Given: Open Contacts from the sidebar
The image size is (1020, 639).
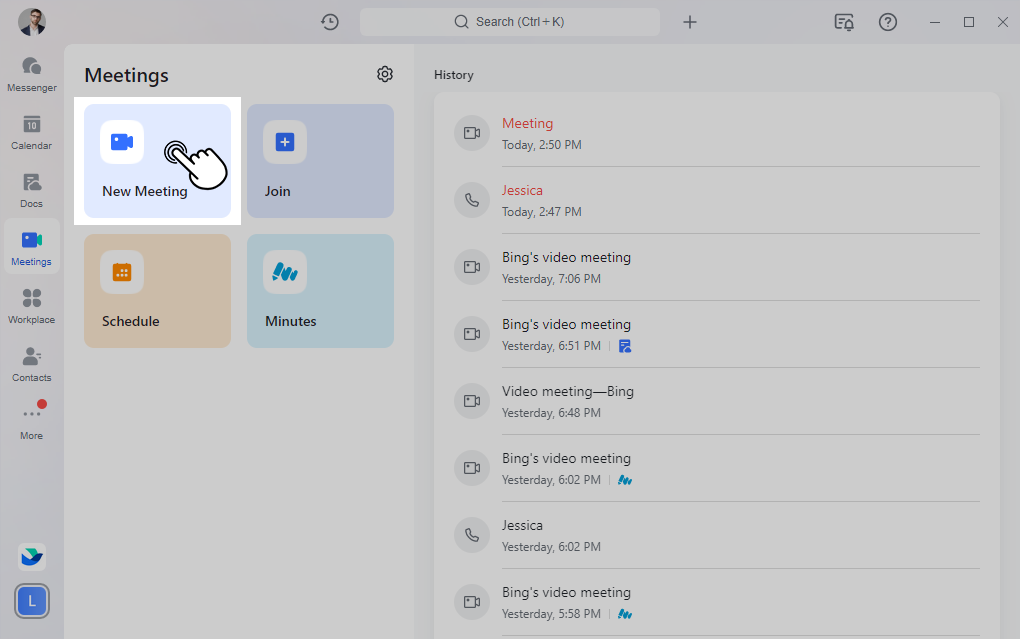Looking at the screenshot, I should pyautogui.click(x=32, y=364).
